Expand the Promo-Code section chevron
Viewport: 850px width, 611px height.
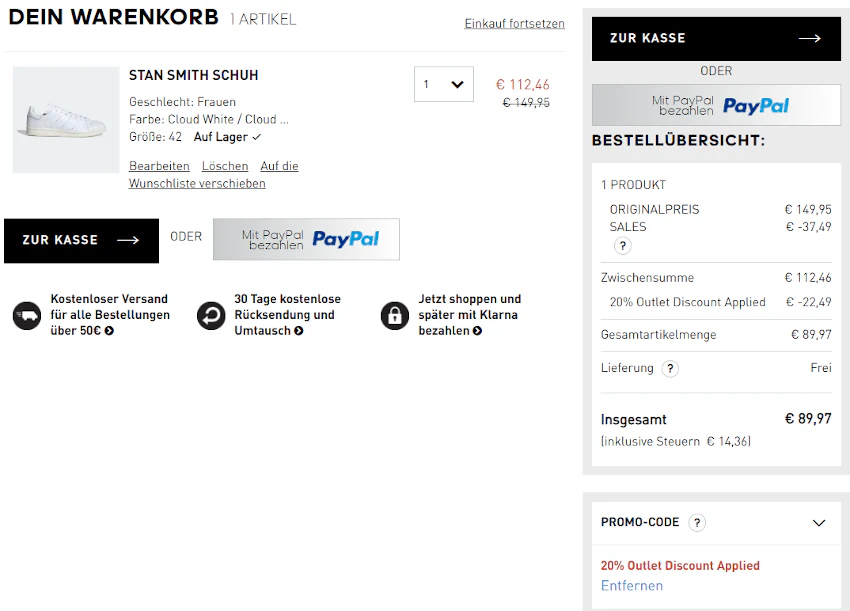pos(819,523)
